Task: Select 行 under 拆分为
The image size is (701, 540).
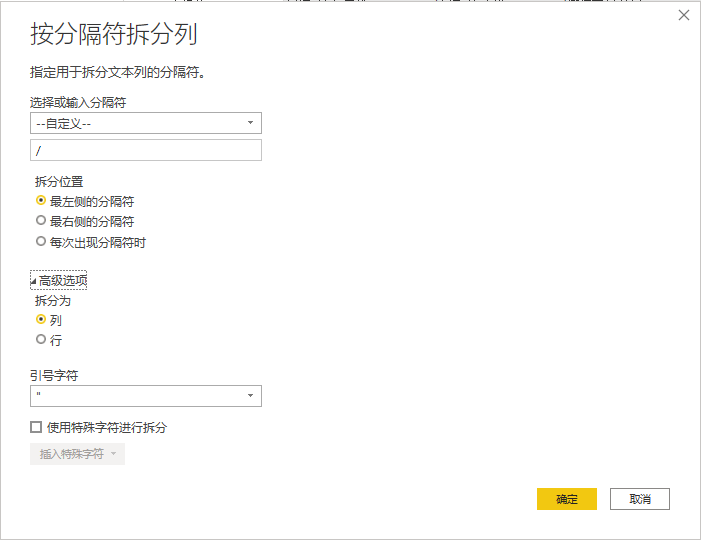Action: tap(41, 340)
